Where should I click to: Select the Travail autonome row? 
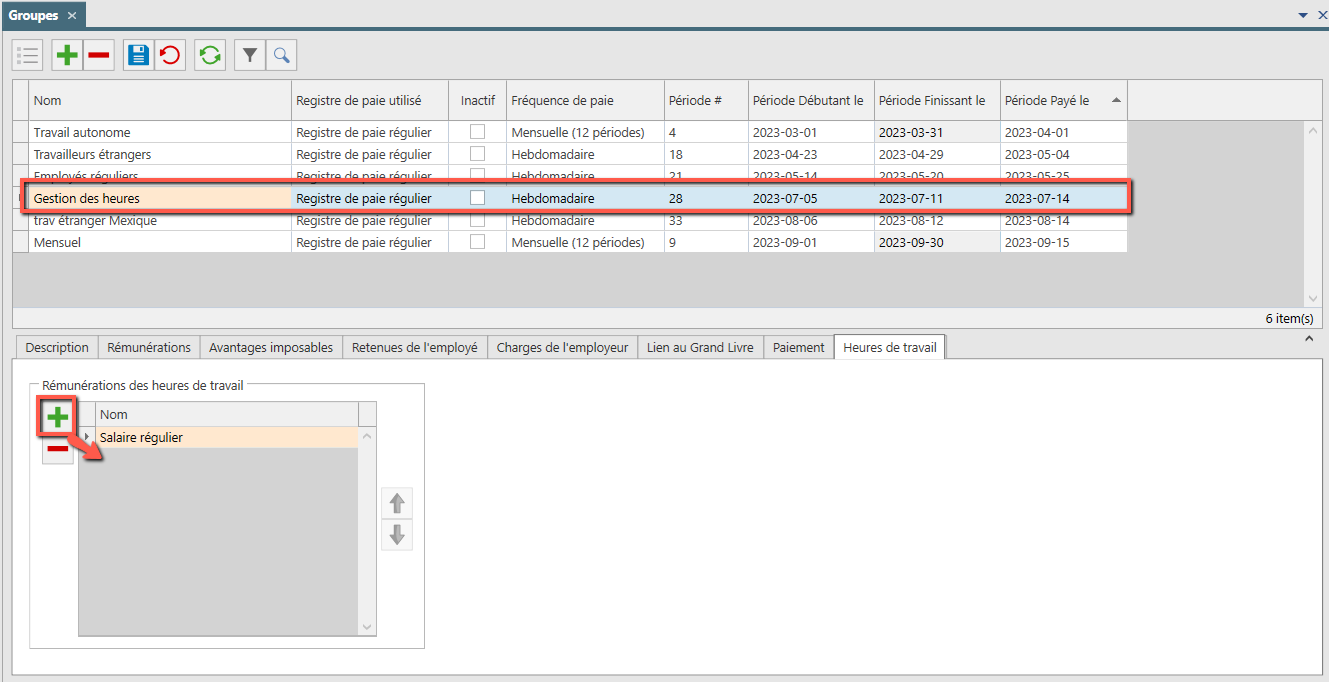coord(569,132)
